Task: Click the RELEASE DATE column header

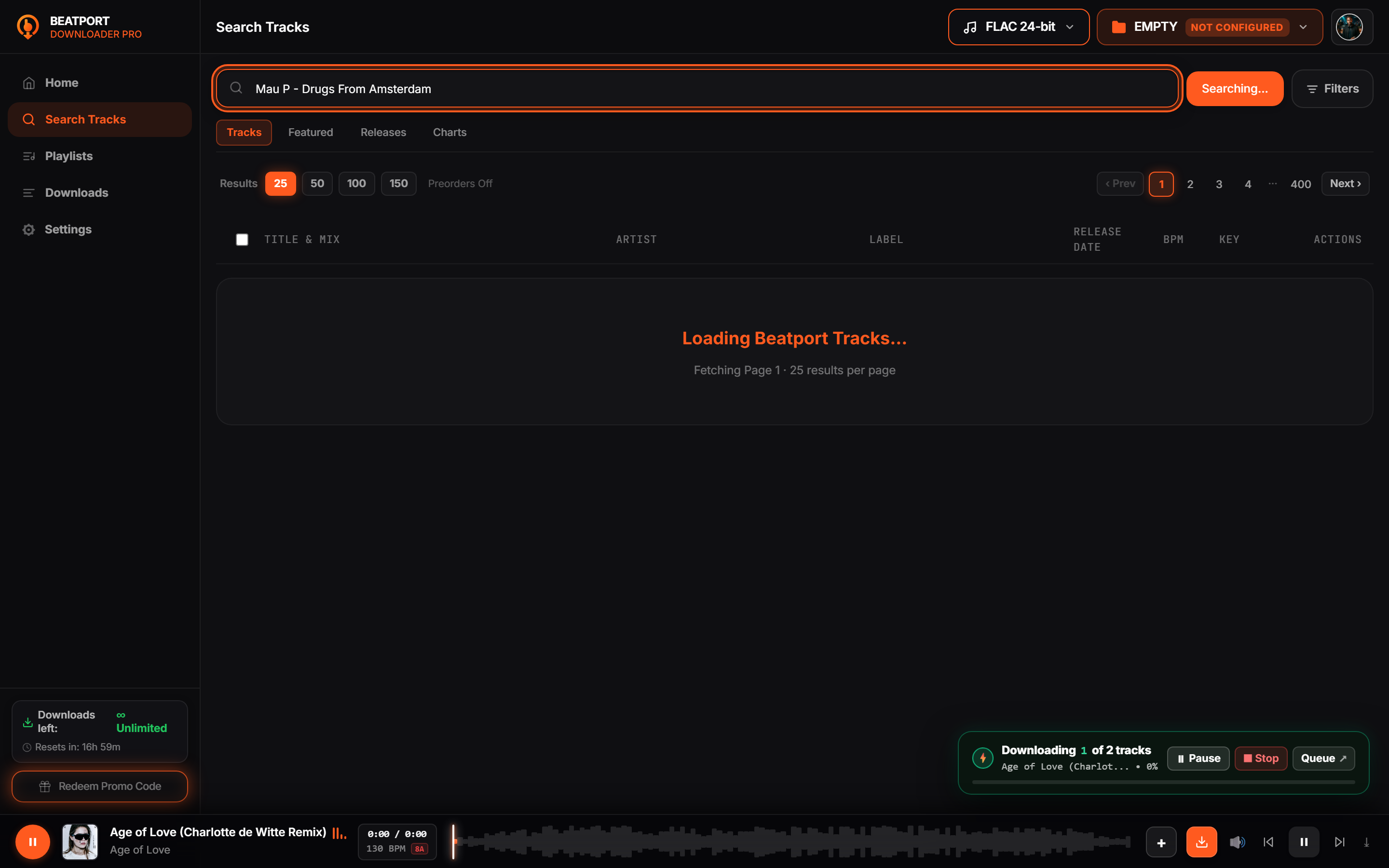Action: pyautogui.click(x=1097, y=239)
